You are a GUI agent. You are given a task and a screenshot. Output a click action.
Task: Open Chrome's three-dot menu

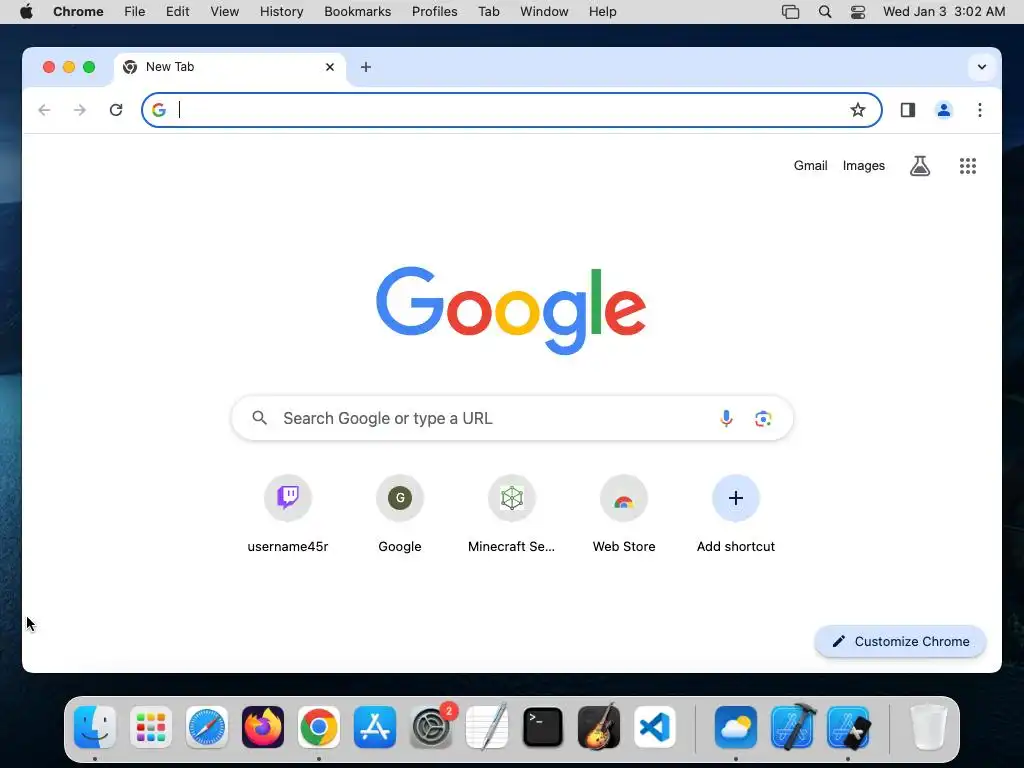[980, 110]
